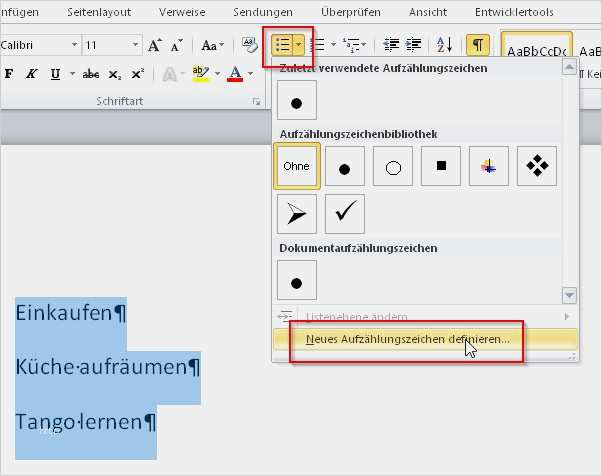Click the Shrink Font button

coord(177,45)
